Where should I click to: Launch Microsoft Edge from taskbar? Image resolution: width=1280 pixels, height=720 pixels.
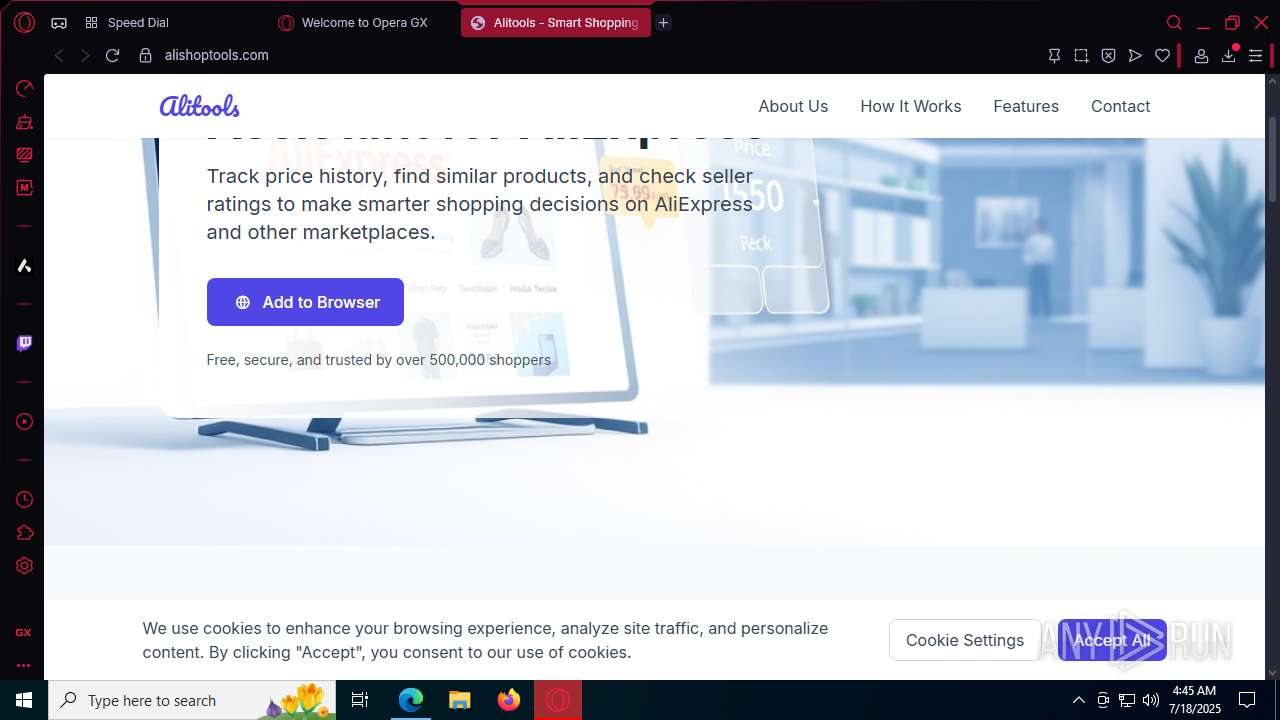click(x=411, y=700)
